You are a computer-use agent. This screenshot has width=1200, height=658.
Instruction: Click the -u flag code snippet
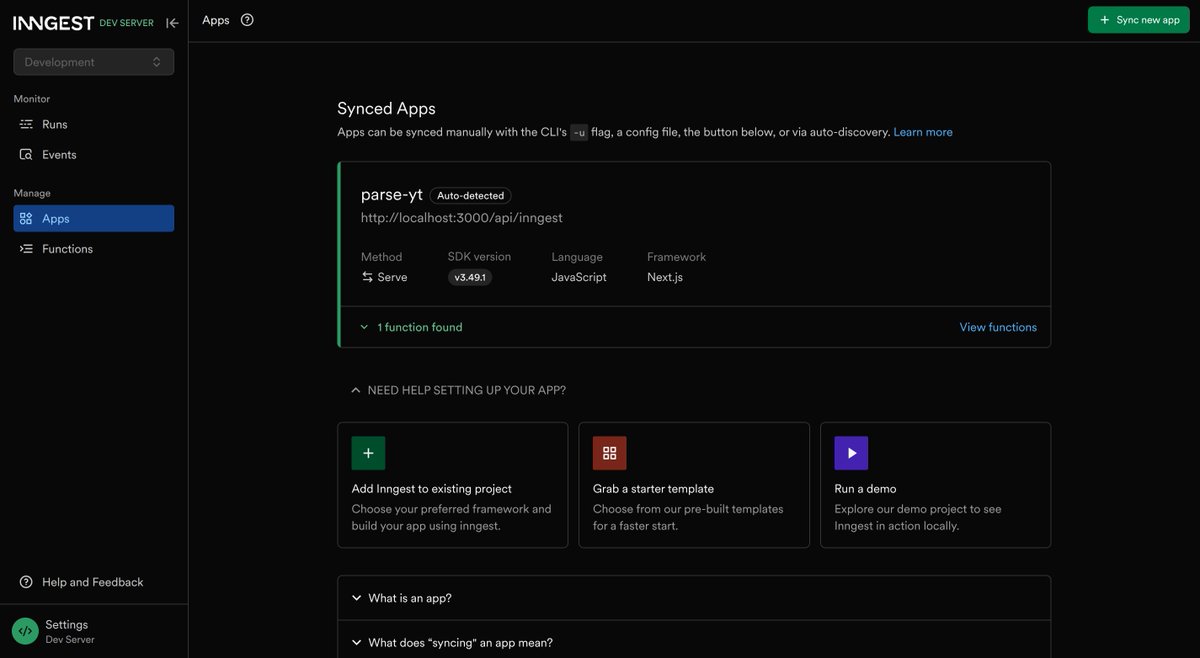click(x=580, y=132)
